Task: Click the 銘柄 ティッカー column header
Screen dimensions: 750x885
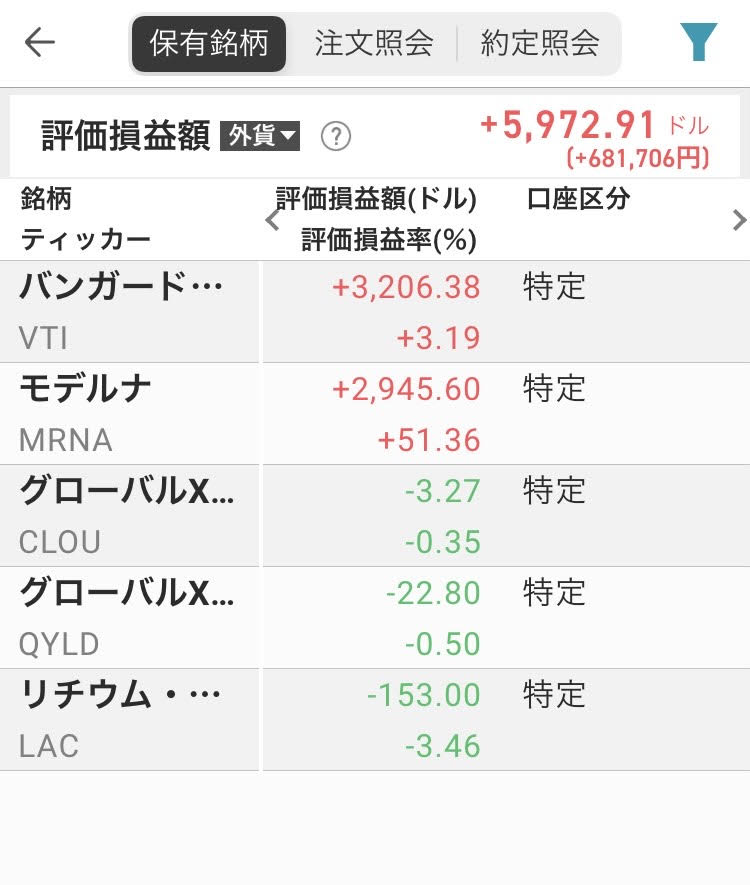Action: point(85,220)
